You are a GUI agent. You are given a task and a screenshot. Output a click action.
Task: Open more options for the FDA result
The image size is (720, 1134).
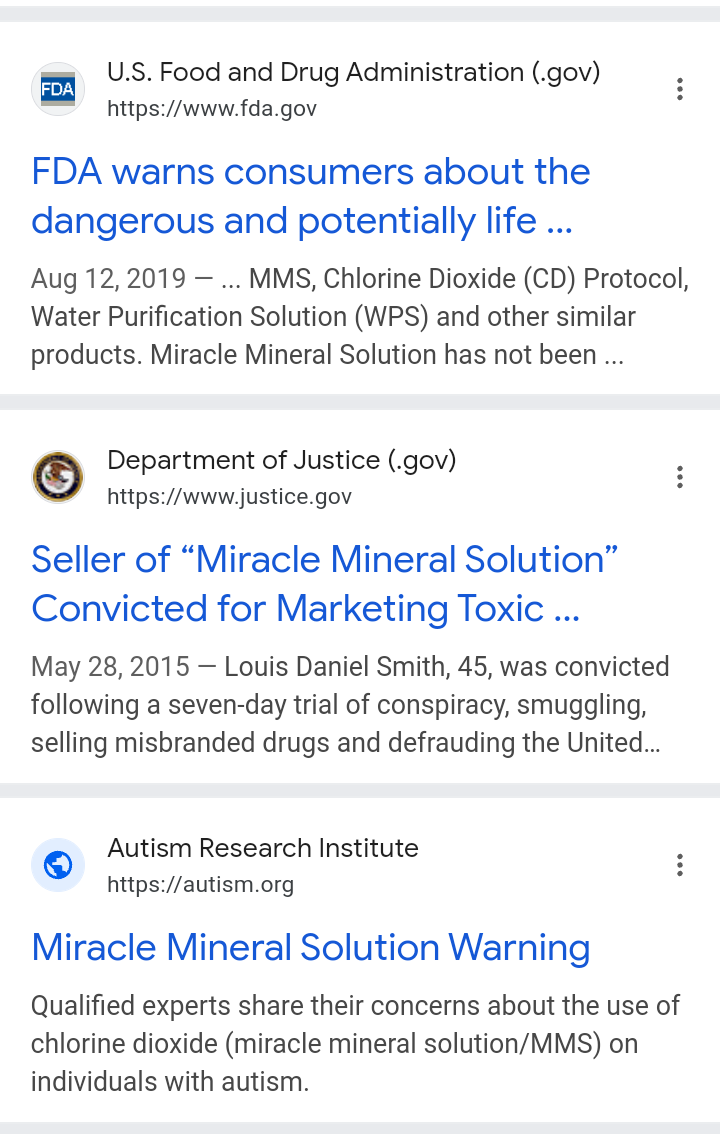[680, 89]
